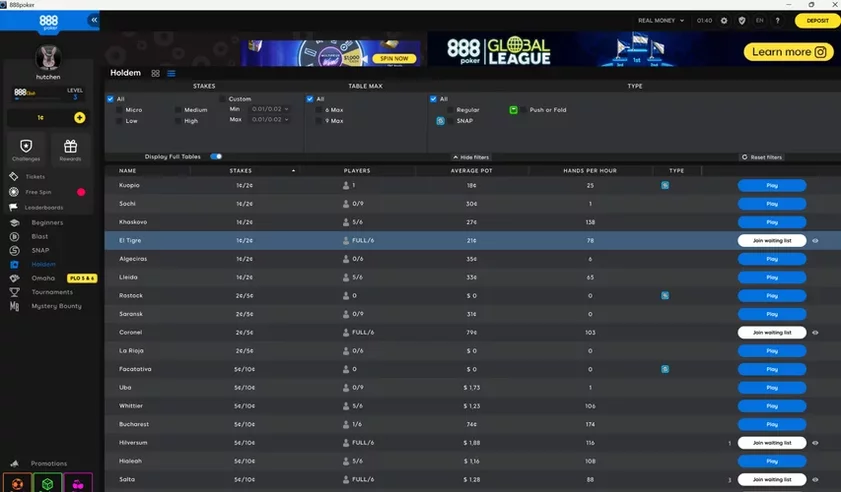Click Learn more on Global League banner
Viewport: 841px width, 492px height.
pyautogui.click(x=788, y=52)
